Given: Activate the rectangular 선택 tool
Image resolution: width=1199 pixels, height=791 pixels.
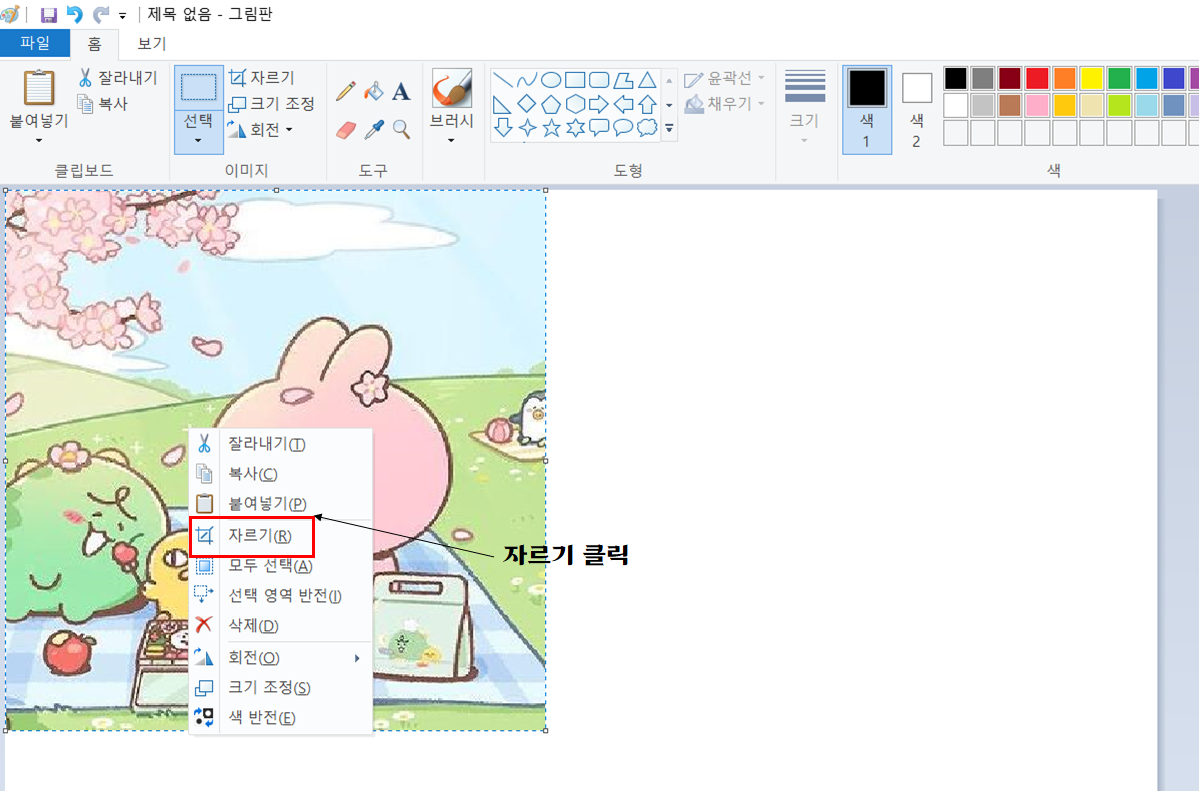Looking at the screenshot, I should [199, 86].
